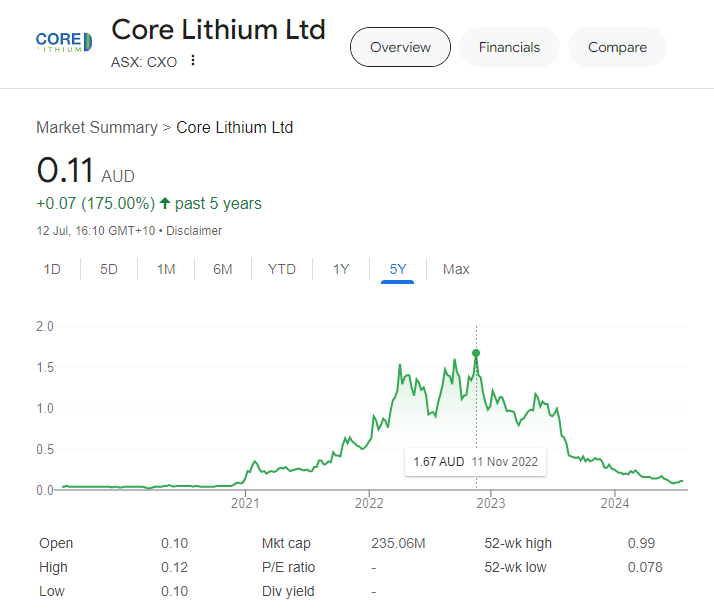Click the 0.11 AUD current price
The width and height of the screenshot is (714, 613).
(x=86, y=170)
